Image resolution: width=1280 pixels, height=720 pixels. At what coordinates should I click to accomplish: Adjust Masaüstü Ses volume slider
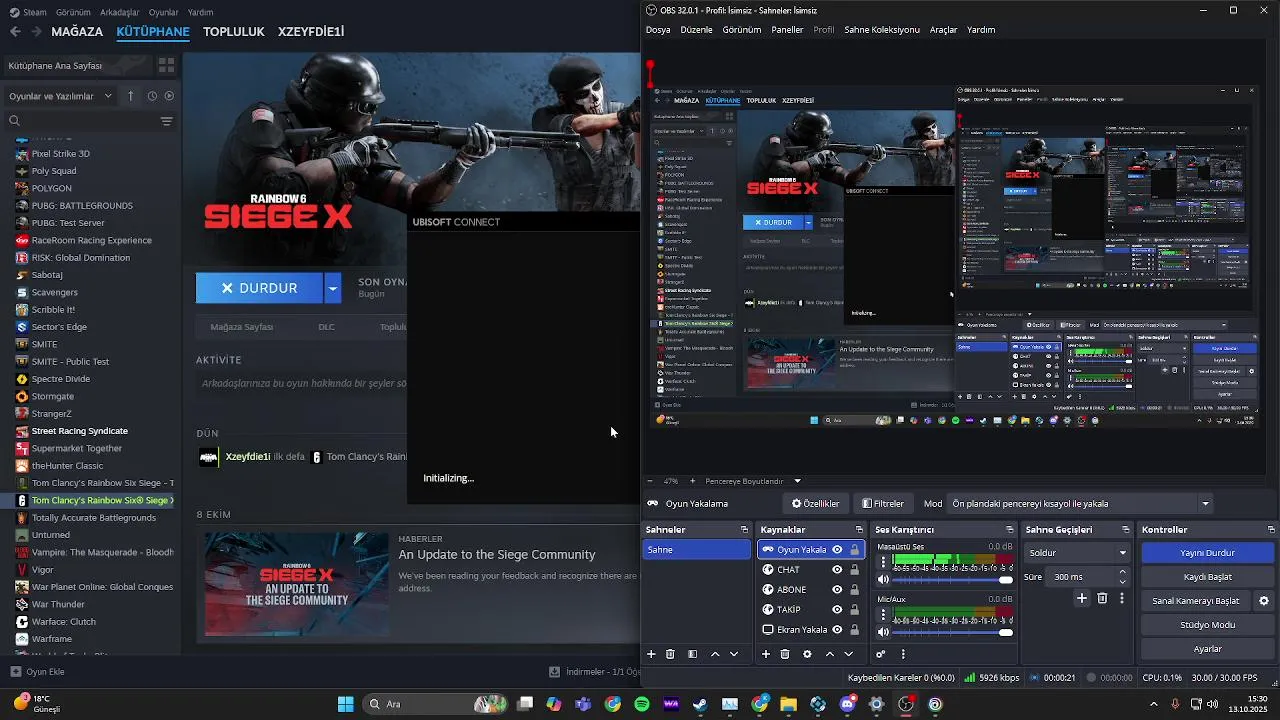pos(953,580)
